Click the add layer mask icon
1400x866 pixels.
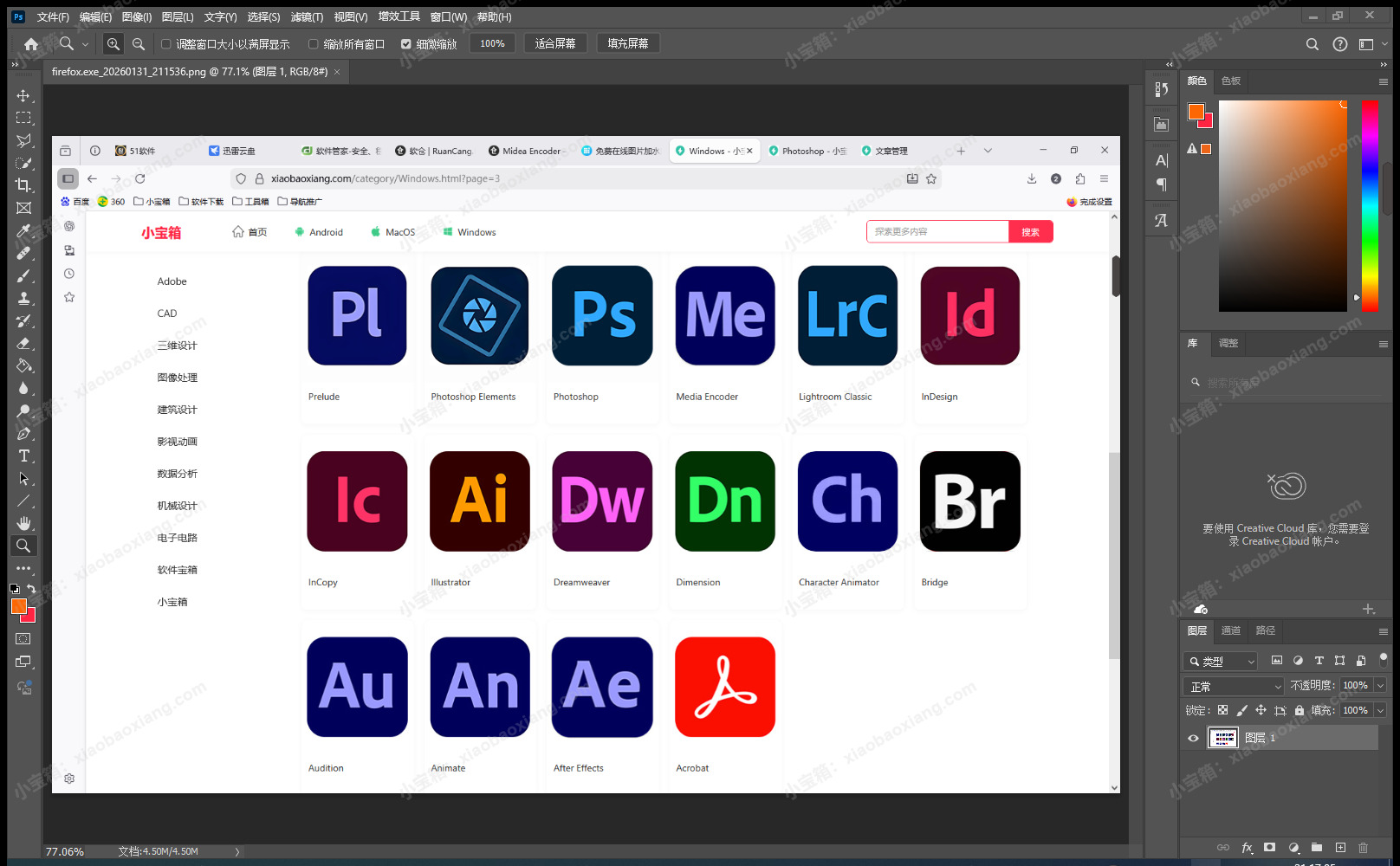point(1269,848)
